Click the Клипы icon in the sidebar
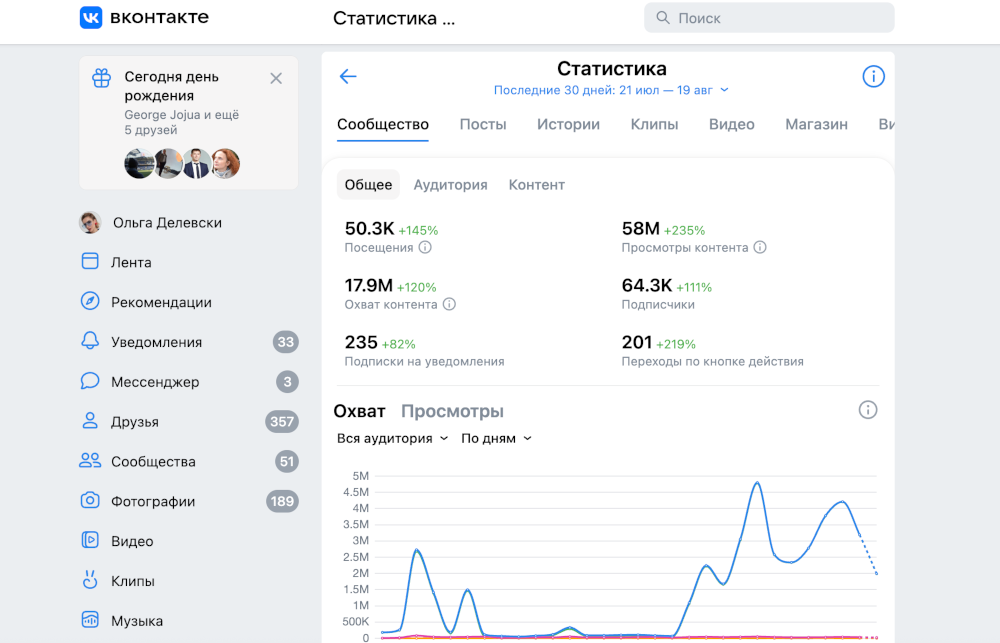1000x643 pixels. [x=90, y=580]
